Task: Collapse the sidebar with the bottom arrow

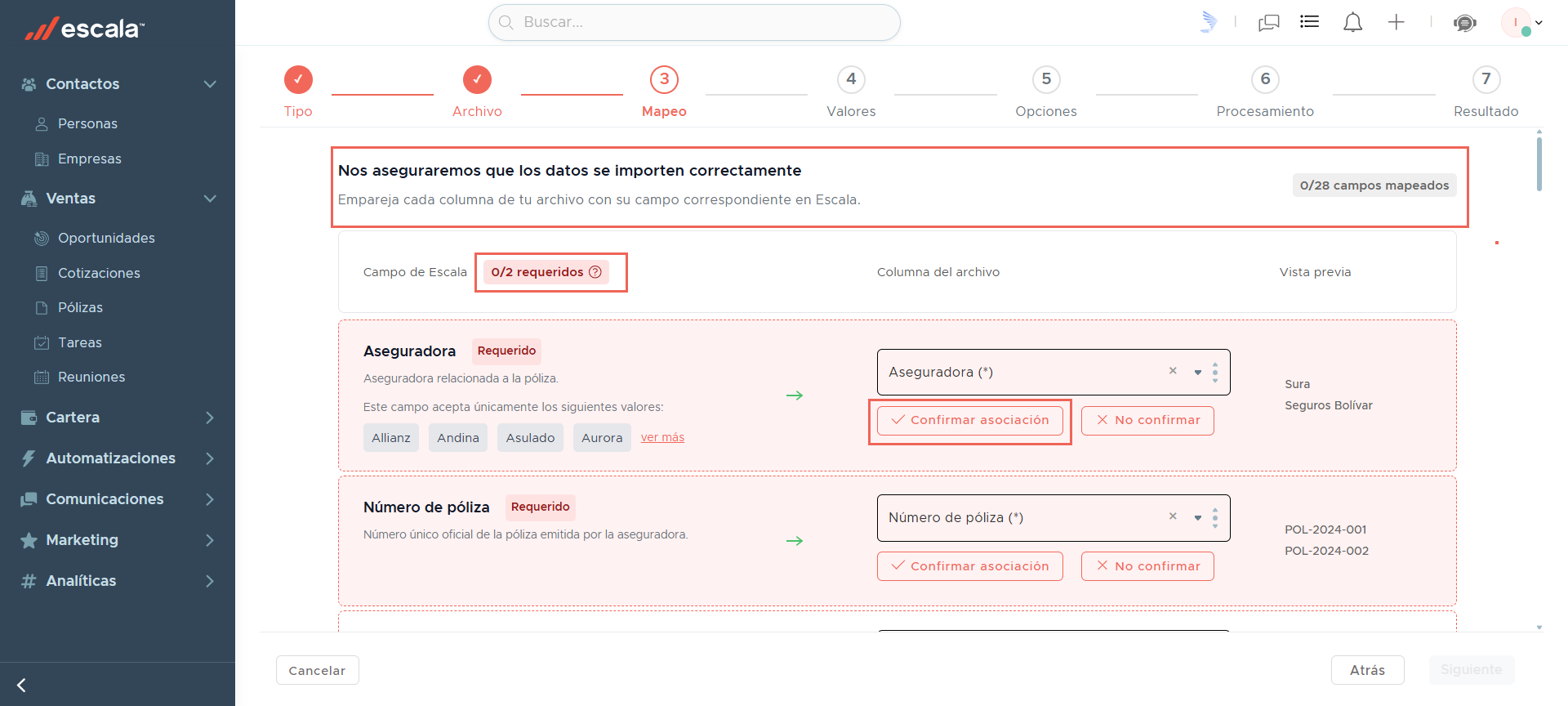Action: pyautogui.click(x=21, y=685)
